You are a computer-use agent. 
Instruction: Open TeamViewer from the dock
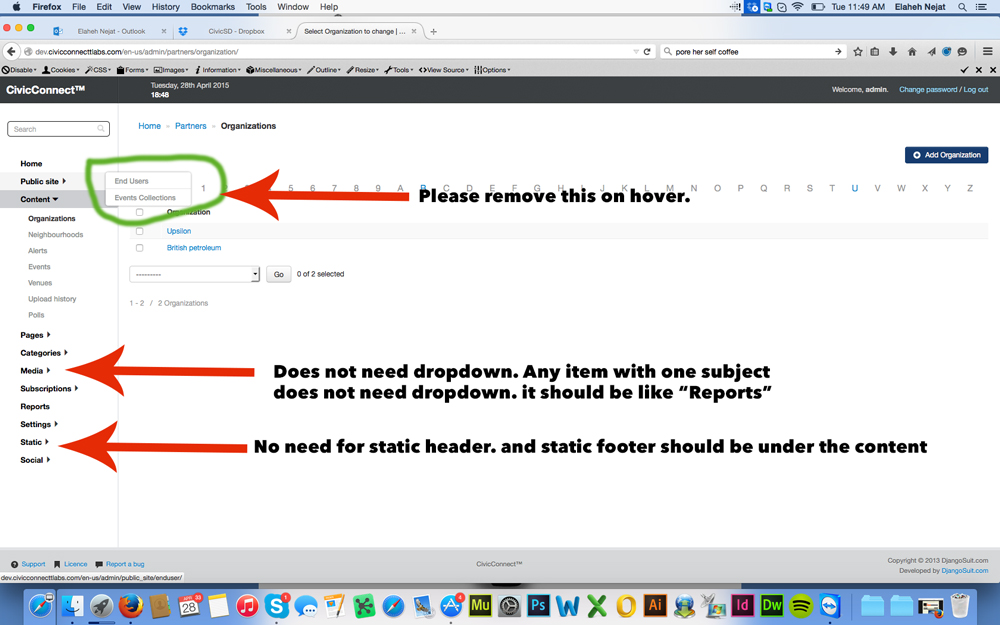830,605
